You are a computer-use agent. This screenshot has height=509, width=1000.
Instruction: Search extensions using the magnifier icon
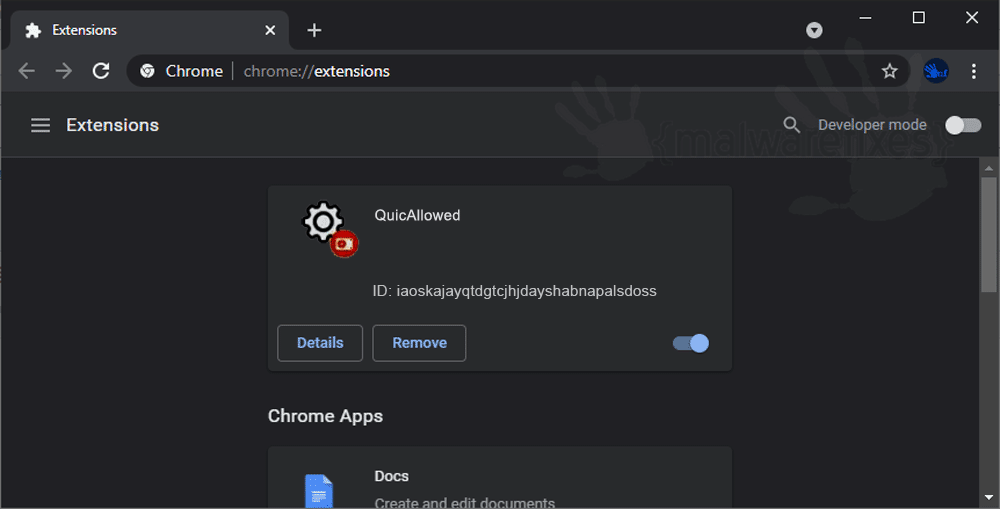coord(791,125)
